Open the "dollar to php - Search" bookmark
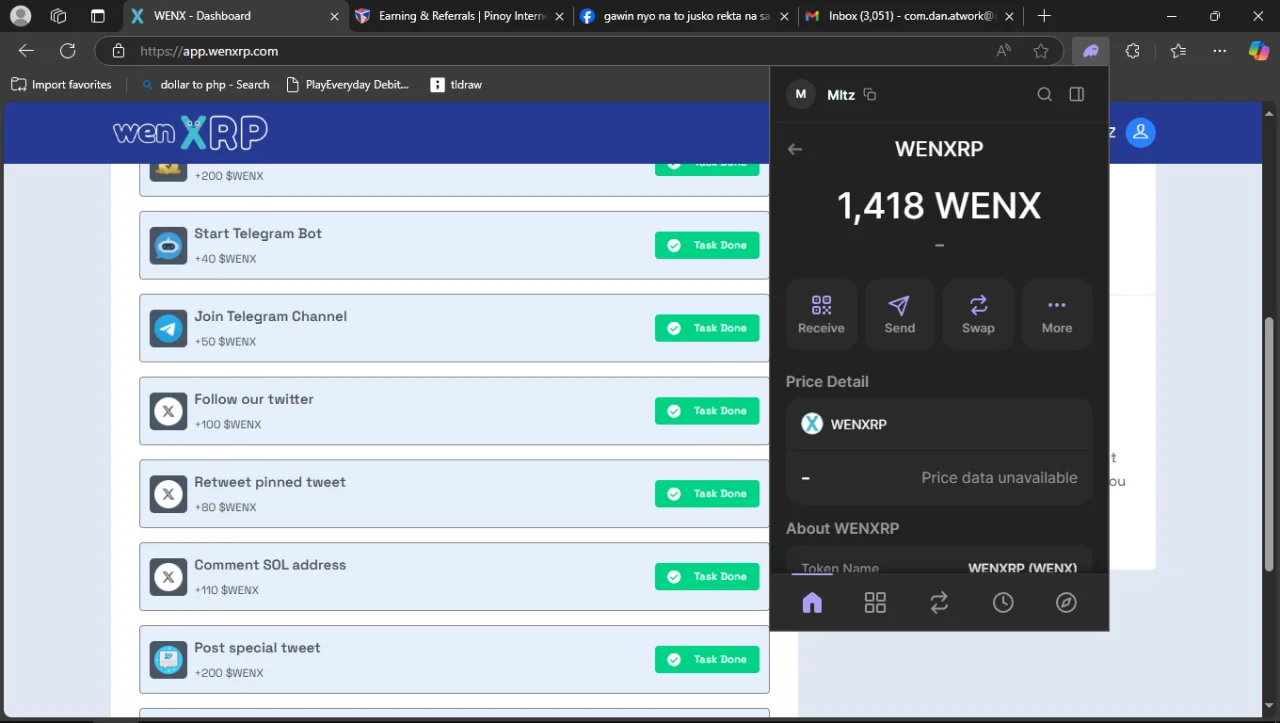1280x723 pixels. pyautogui.click(x=205, y=85)
